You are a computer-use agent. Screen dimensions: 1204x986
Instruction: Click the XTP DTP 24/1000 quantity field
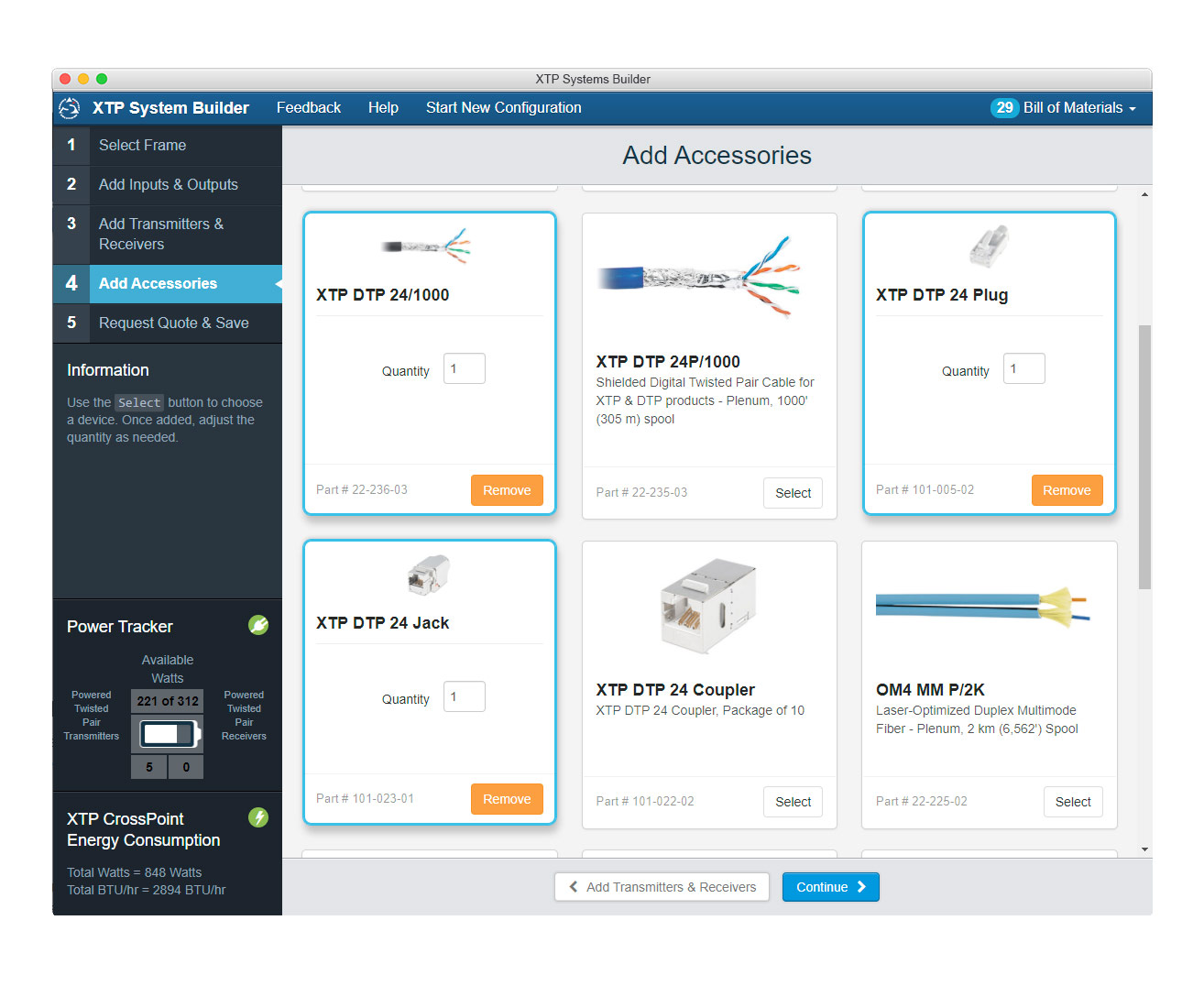[465, 368]
